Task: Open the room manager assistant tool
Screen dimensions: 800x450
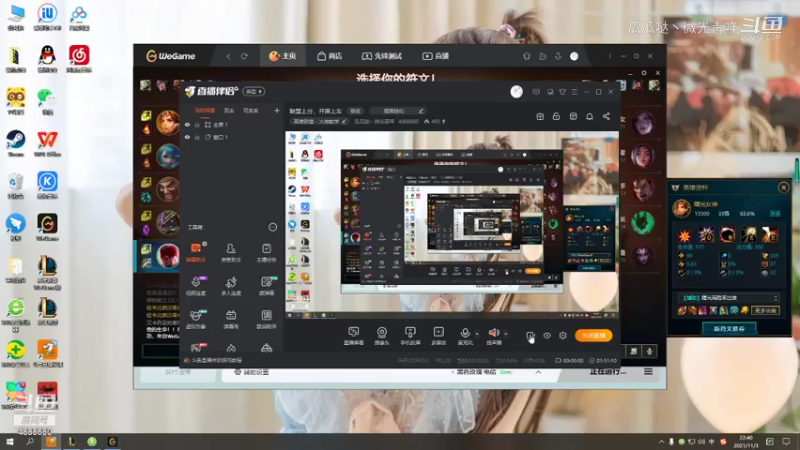Action: click(x=231, y=252)
